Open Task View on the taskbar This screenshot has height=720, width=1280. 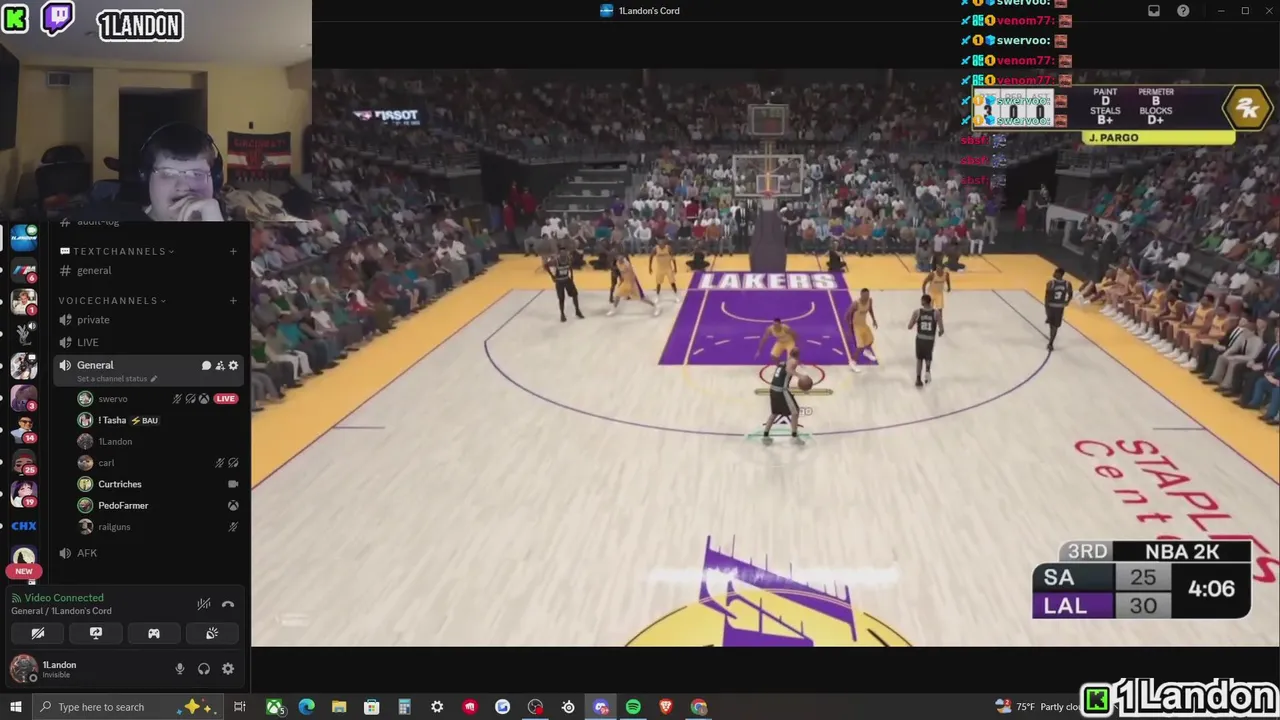pyautogui.click(x=240, y=707)
